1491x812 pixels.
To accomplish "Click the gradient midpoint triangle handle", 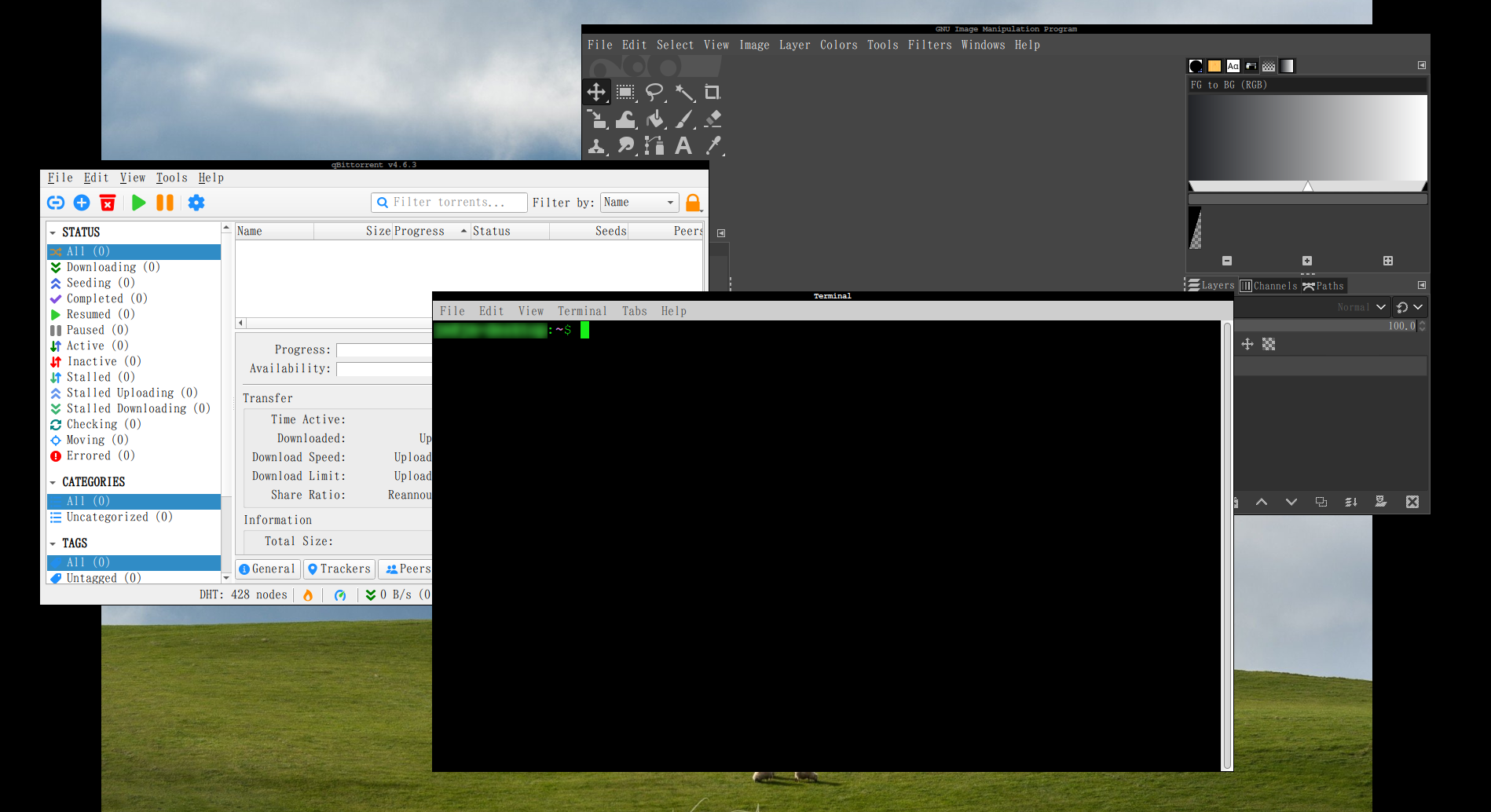I will tap(1308, 187).
